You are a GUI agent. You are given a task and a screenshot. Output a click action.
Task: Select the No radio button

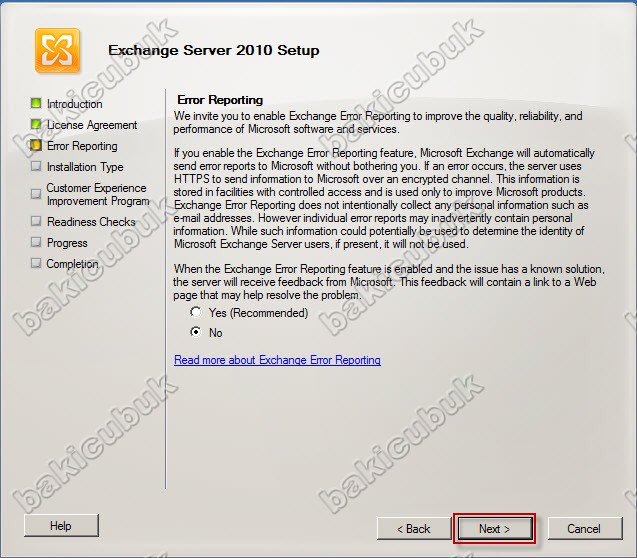pos(195,332)
